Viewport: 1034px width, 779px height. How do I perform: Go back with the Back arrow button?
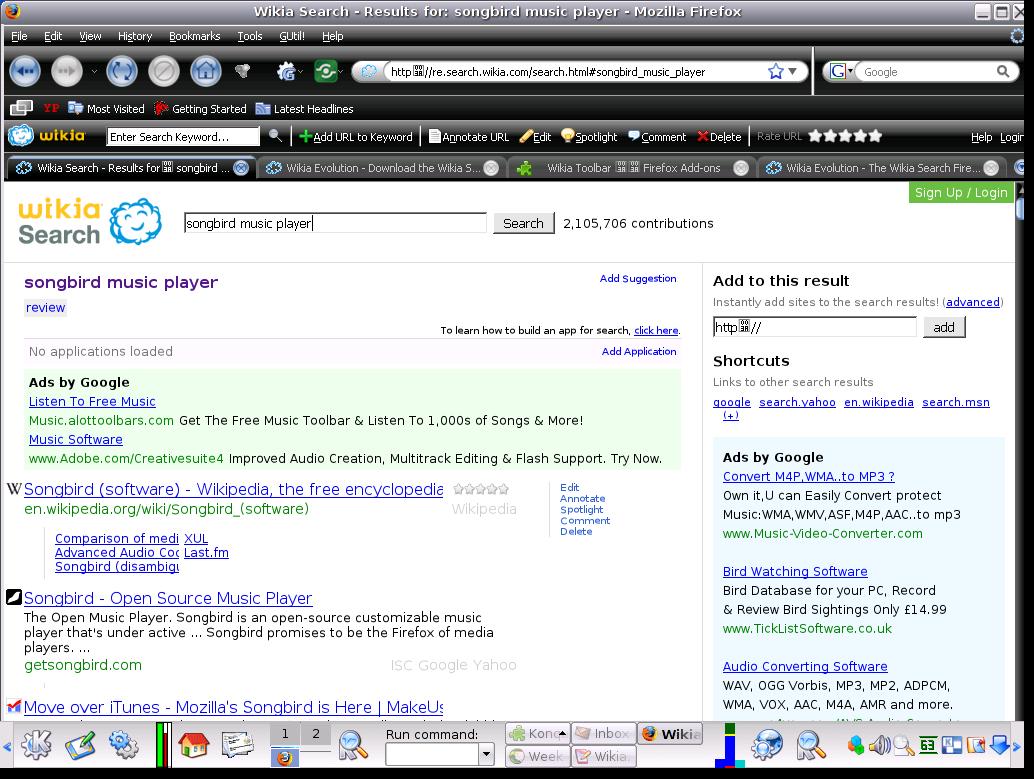(25, 71)
